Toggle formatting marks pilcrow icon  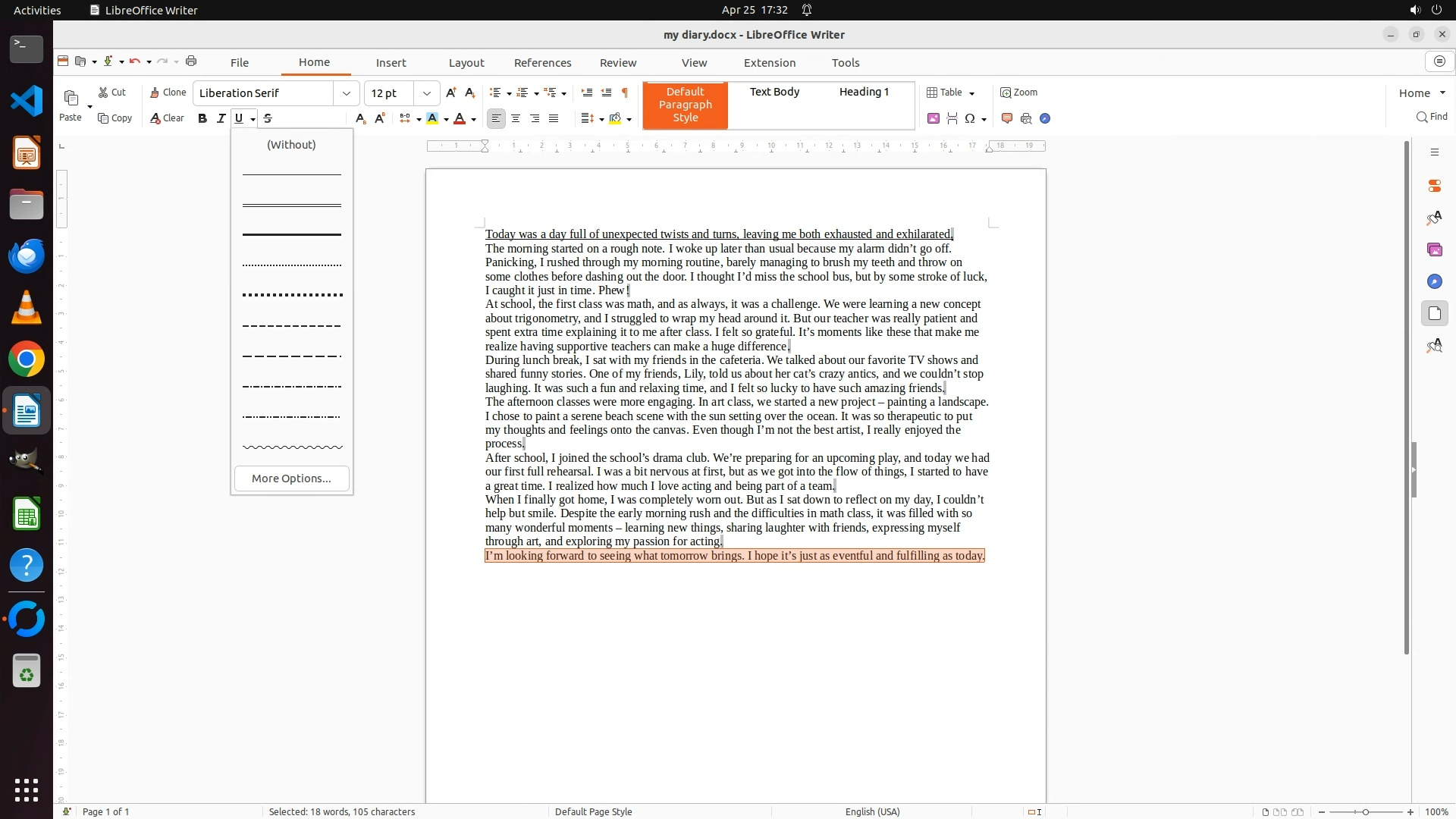625,93
